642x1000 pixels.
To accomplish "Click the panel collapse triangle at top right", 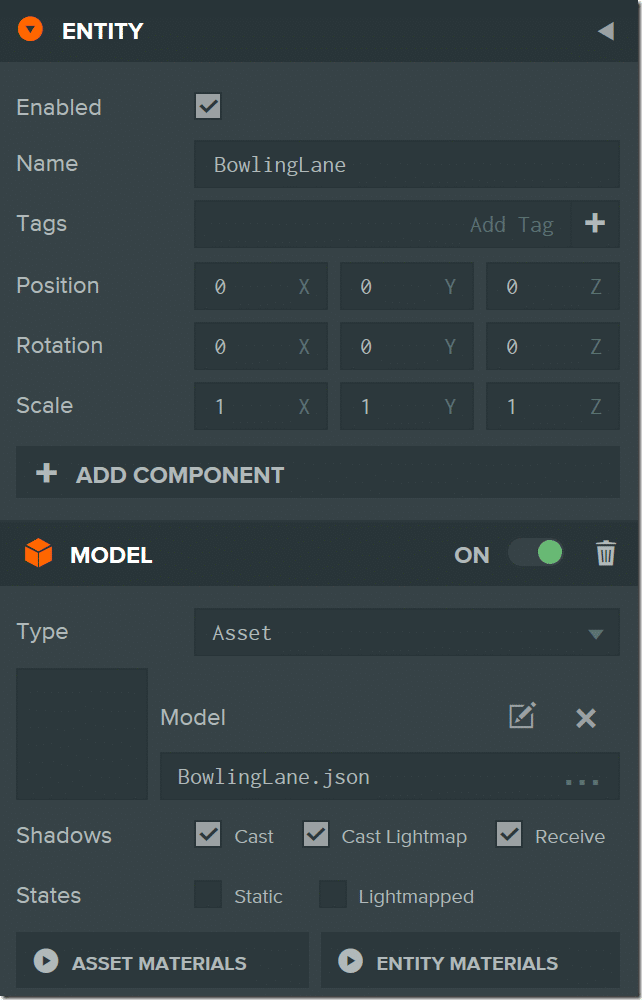I will (x=606, y=31).
